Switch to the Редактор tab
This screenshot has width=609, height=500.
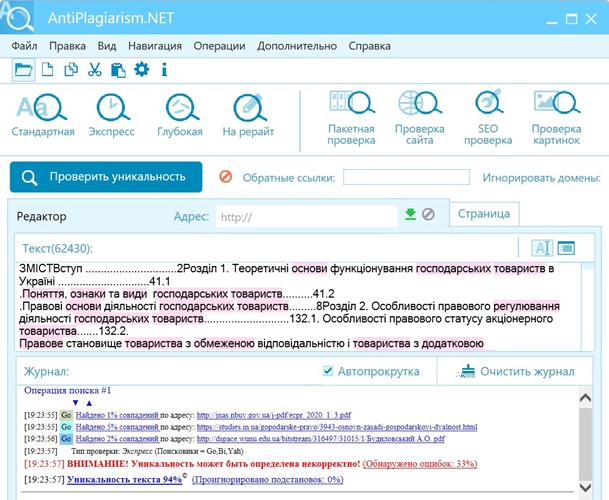pos(42,216)
